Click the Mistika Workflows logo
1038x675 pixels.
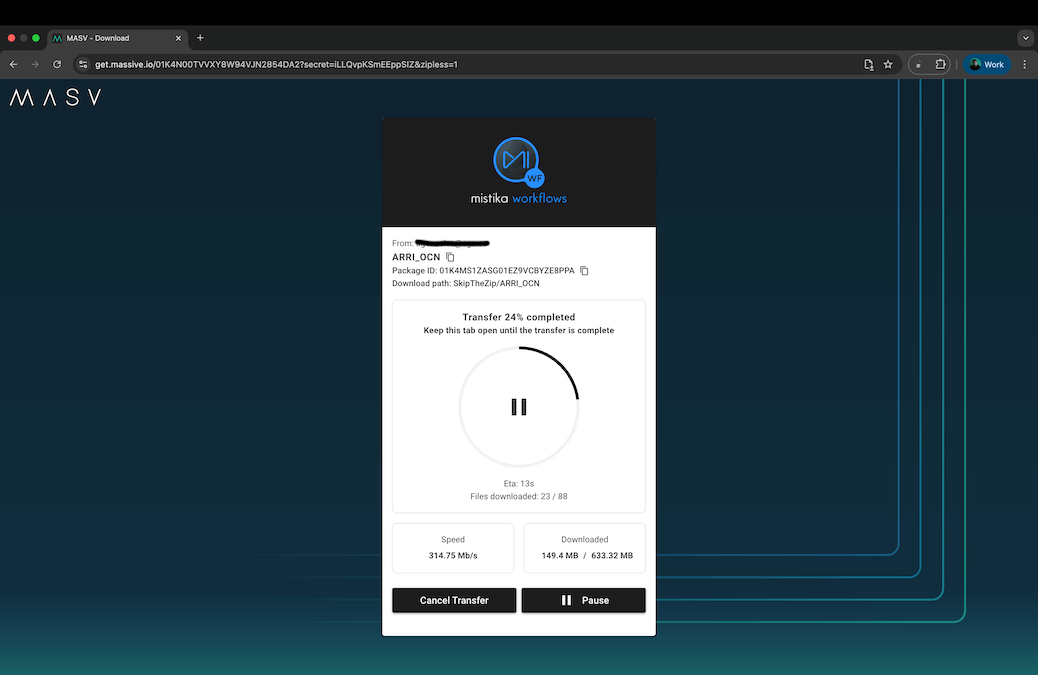[518, 171]
